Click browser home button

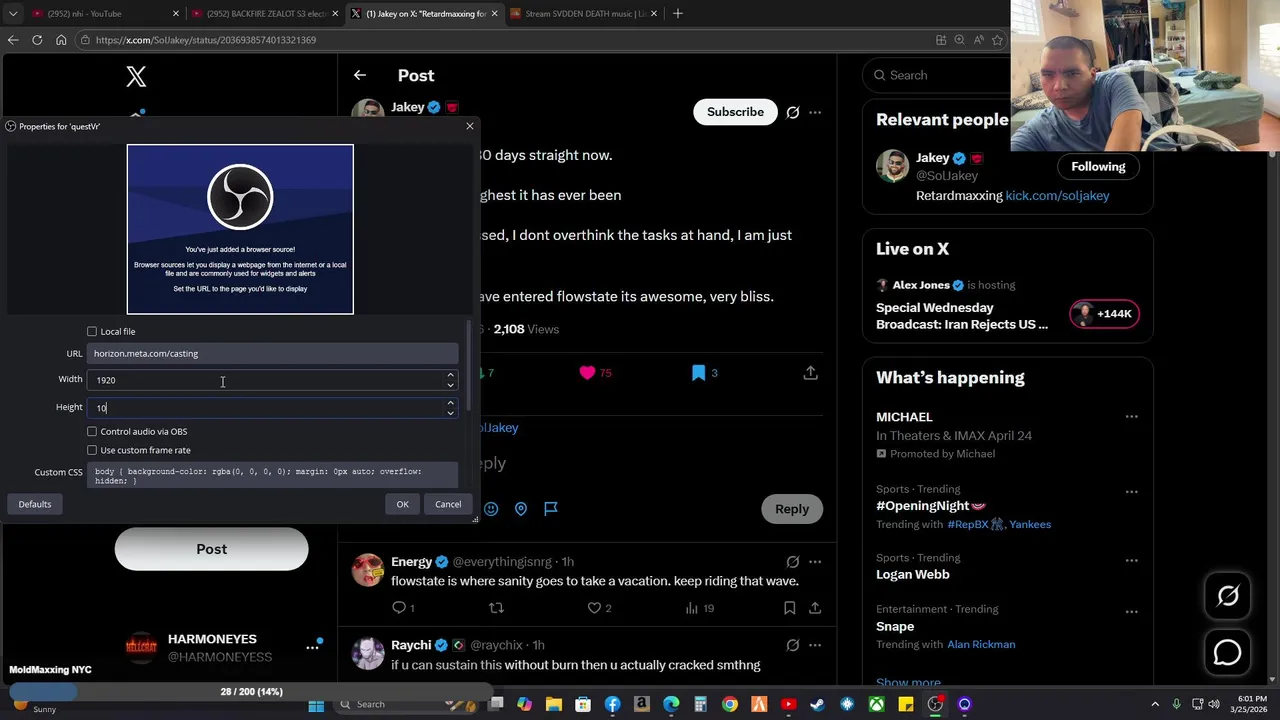[x=61, y=40]
